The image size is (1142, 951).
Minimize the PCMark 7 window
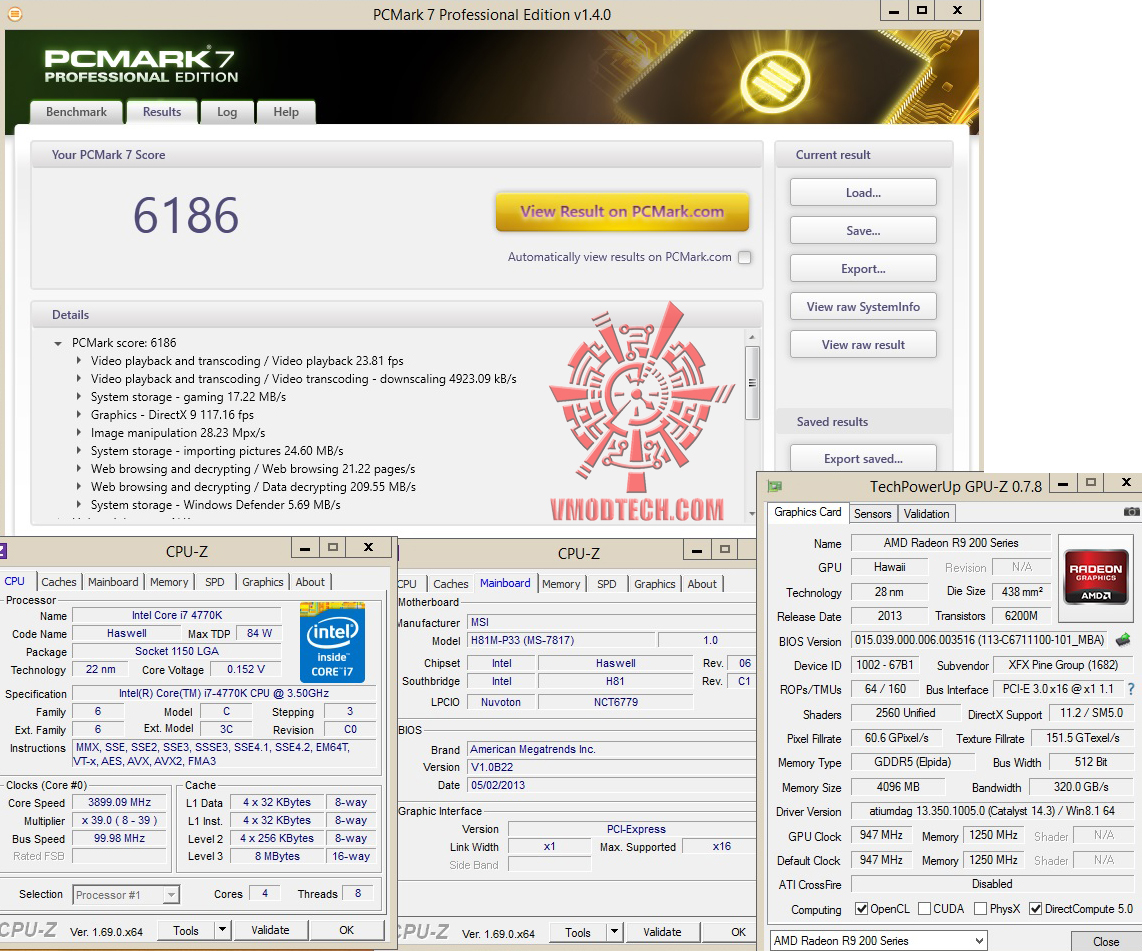click(894, 11)
